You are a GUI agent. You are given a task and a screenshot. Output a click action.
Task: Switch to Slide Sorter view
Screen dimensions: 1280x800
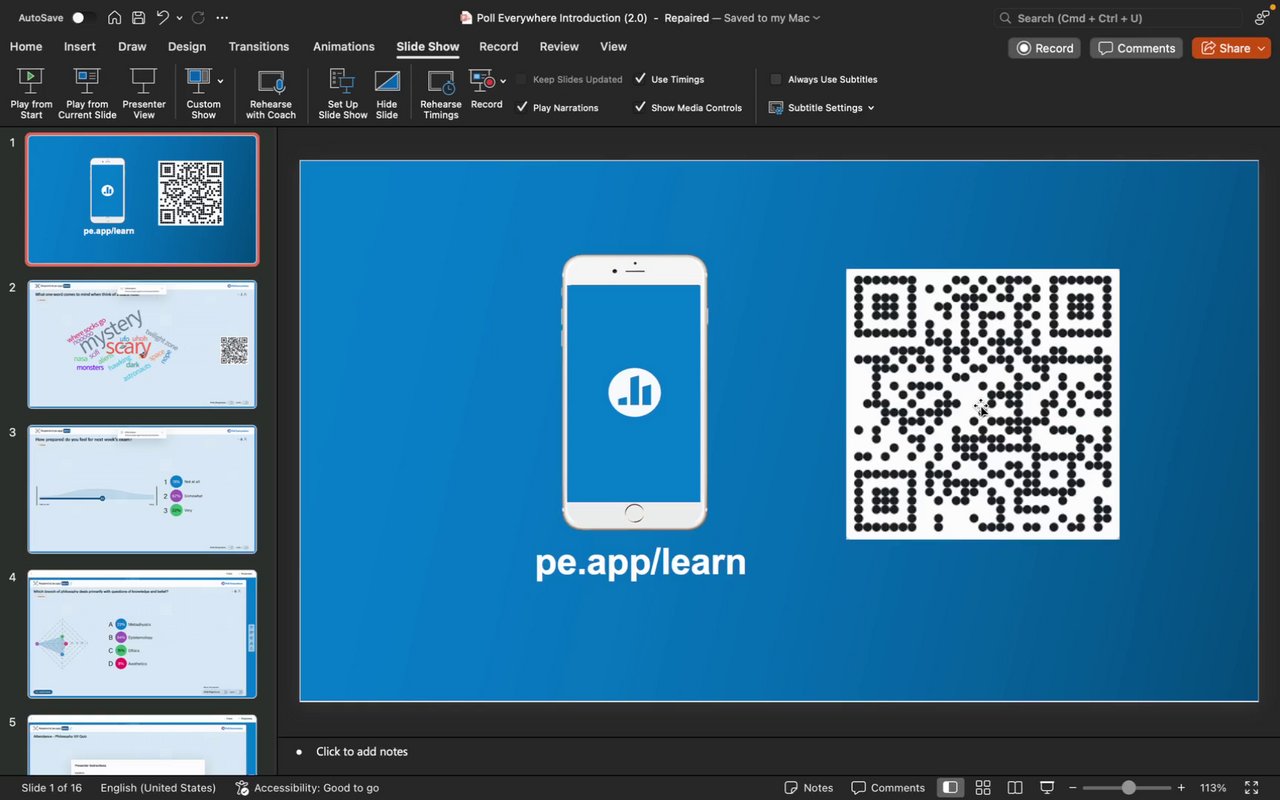(983, 788)
